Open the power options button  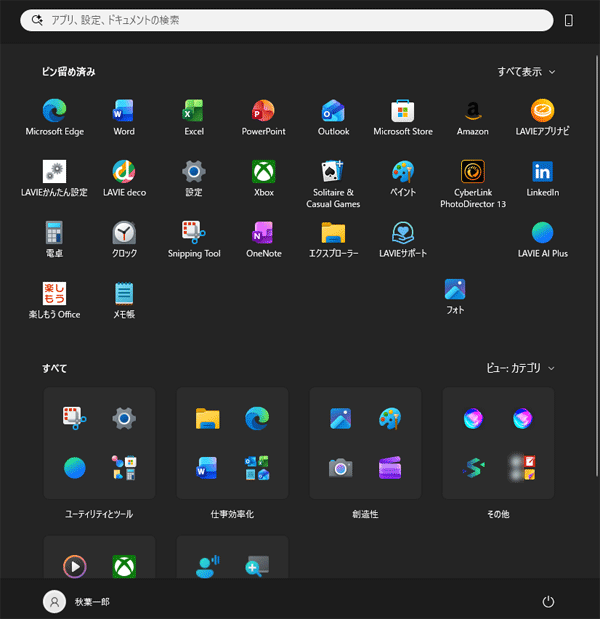tap(548, 602)
